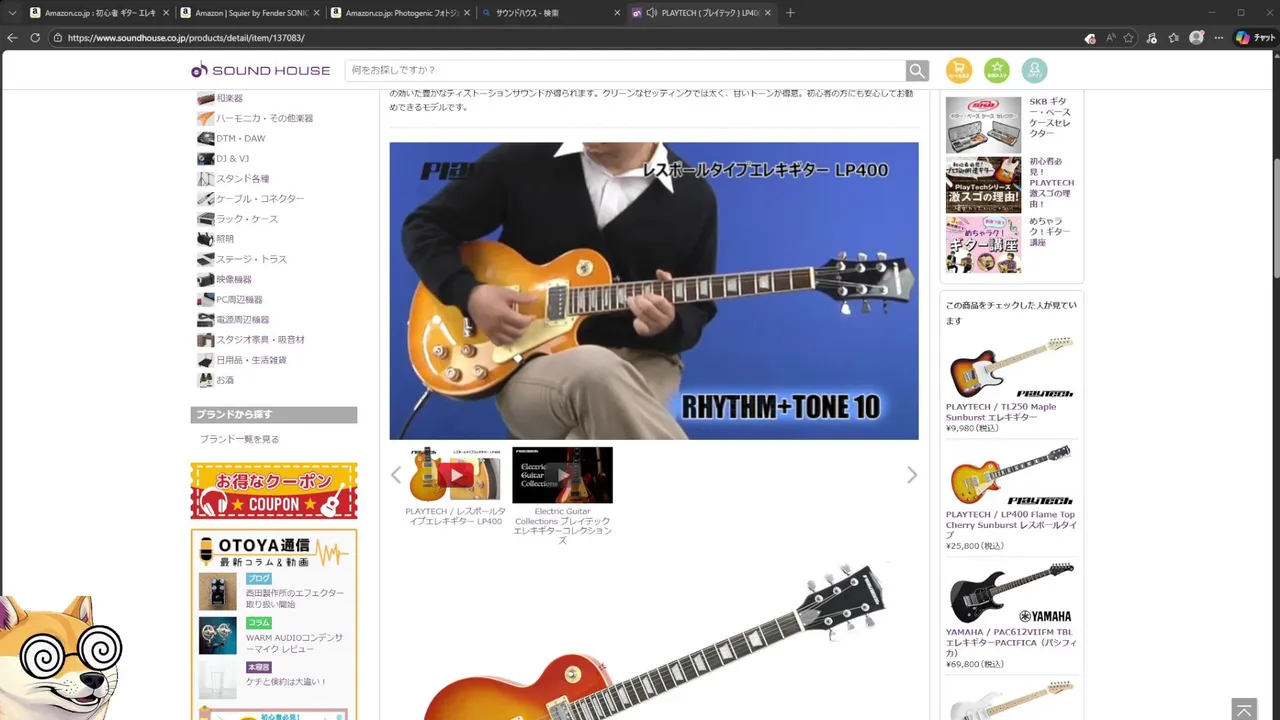Open the green favorites star icon

(x=997, y=71)
